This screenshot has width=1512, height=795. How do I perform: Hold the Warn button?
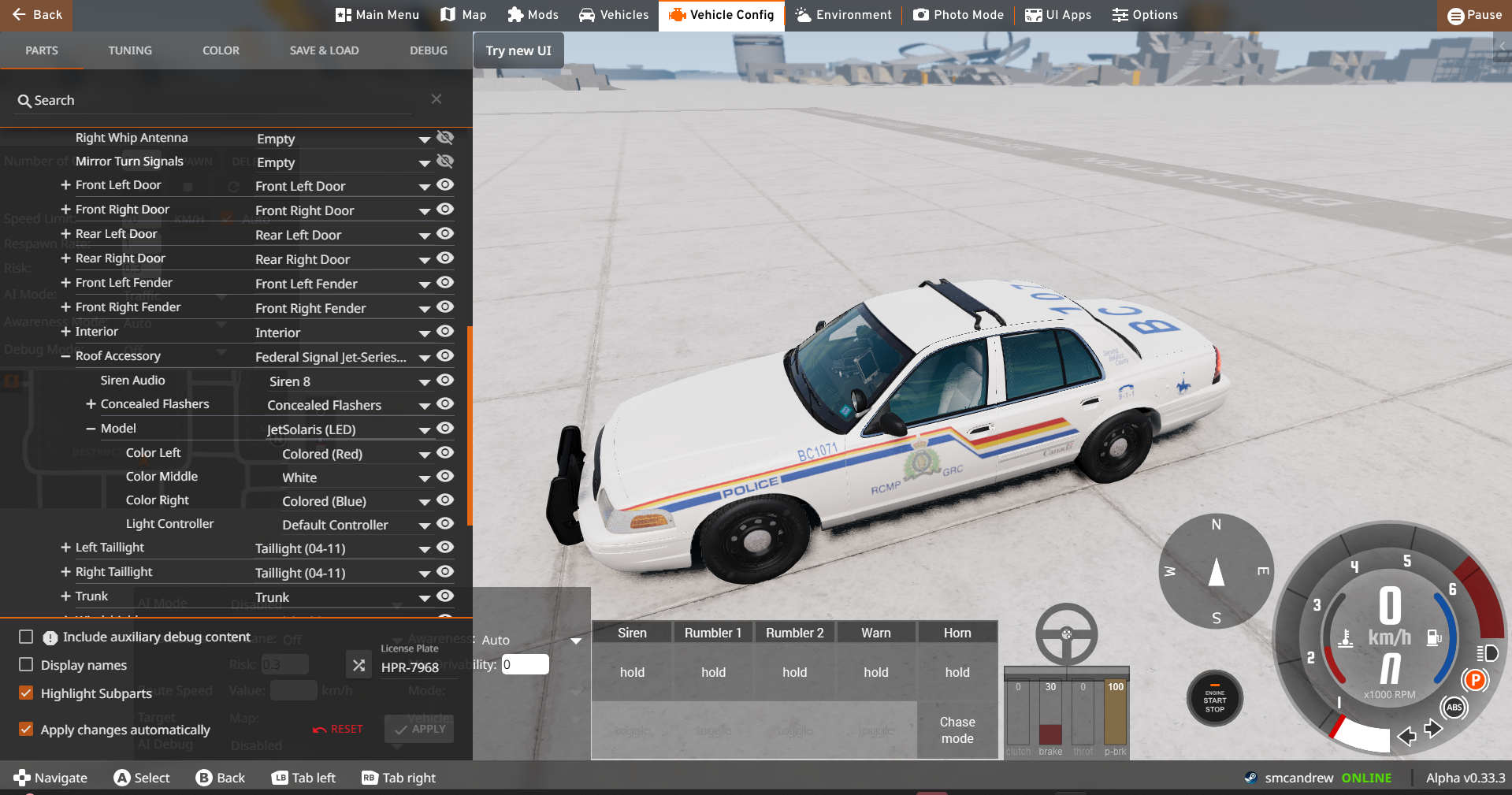point(876,672)
